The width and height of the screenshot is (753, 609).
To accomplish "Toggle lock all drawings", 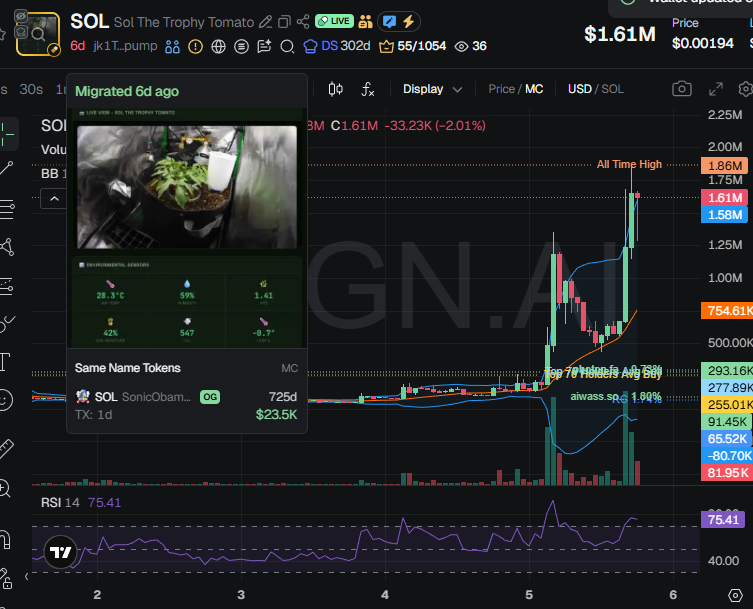I will 6,579.
